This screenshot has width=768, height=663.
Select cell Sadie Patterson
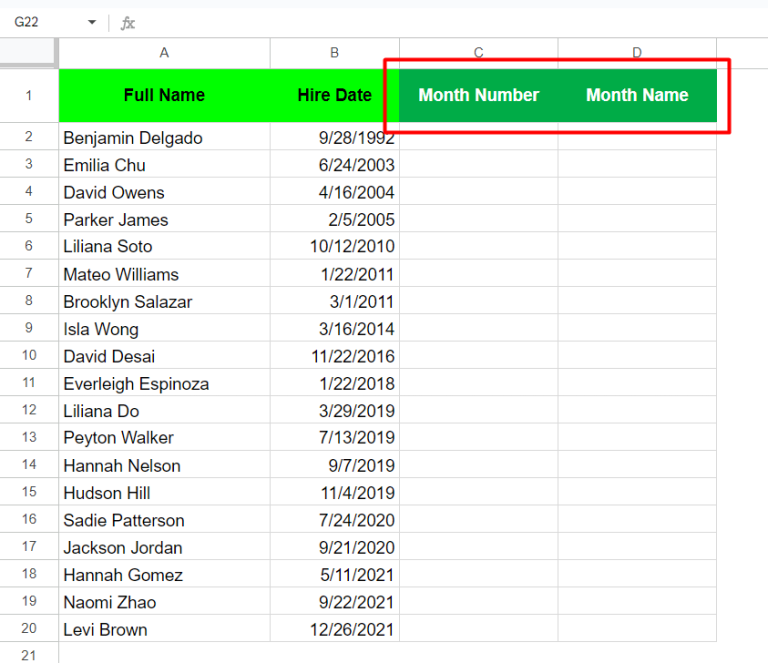[x=164, y=519]
